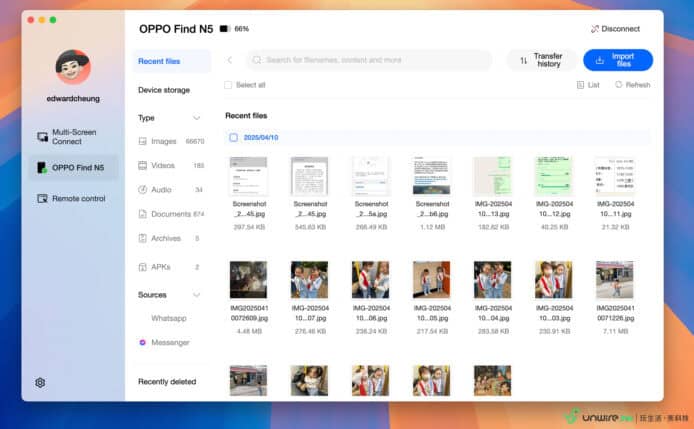
Task: Click the back arrow beside search field
Action: click(x=230, y=60)
